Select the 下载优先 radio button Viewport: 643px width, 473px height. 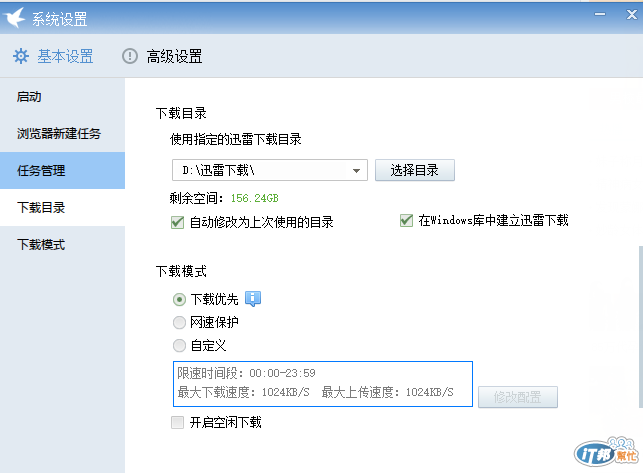(x=179, y=299)
